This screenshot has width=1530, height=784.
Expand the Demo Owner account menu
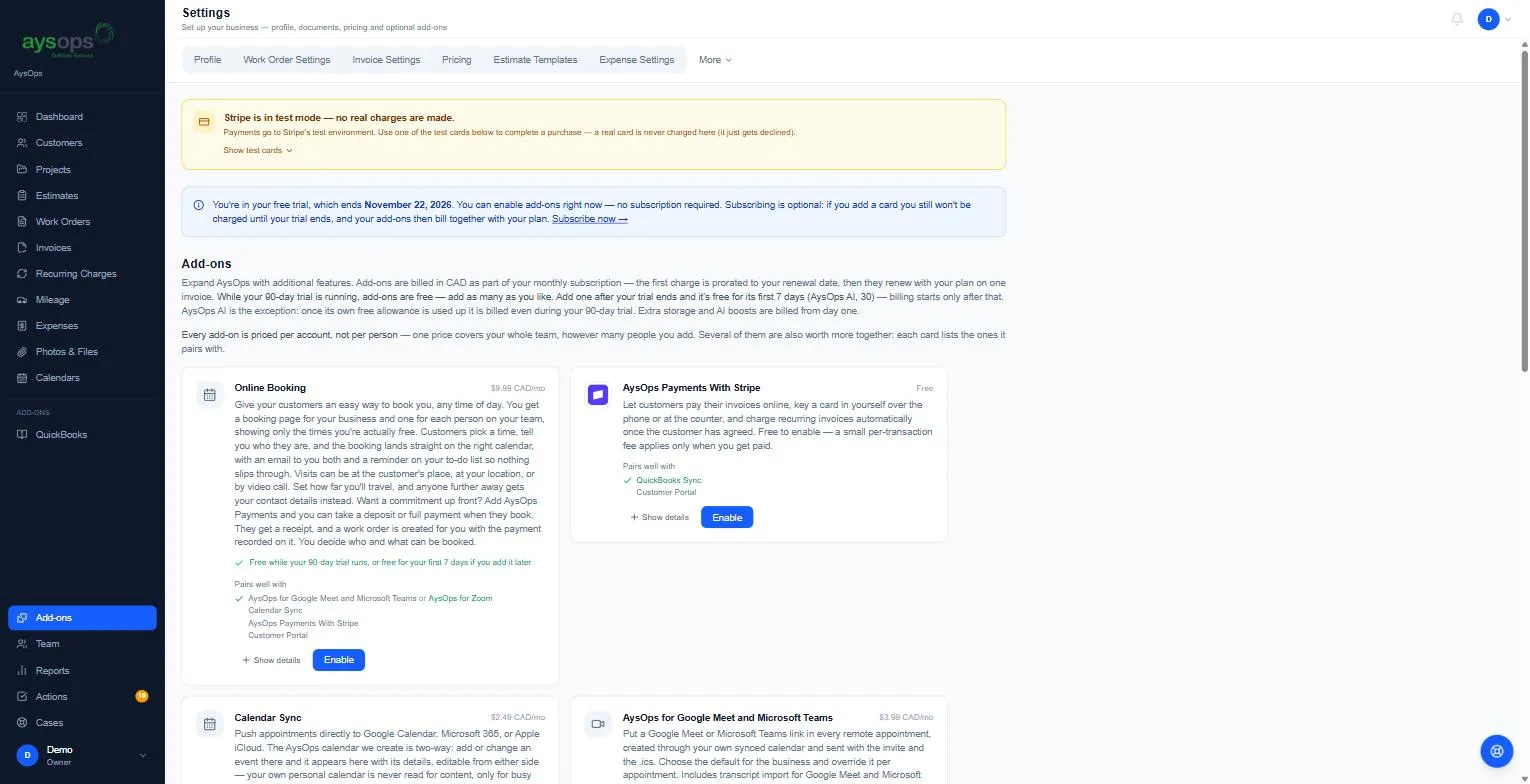[x=82, y=755]
